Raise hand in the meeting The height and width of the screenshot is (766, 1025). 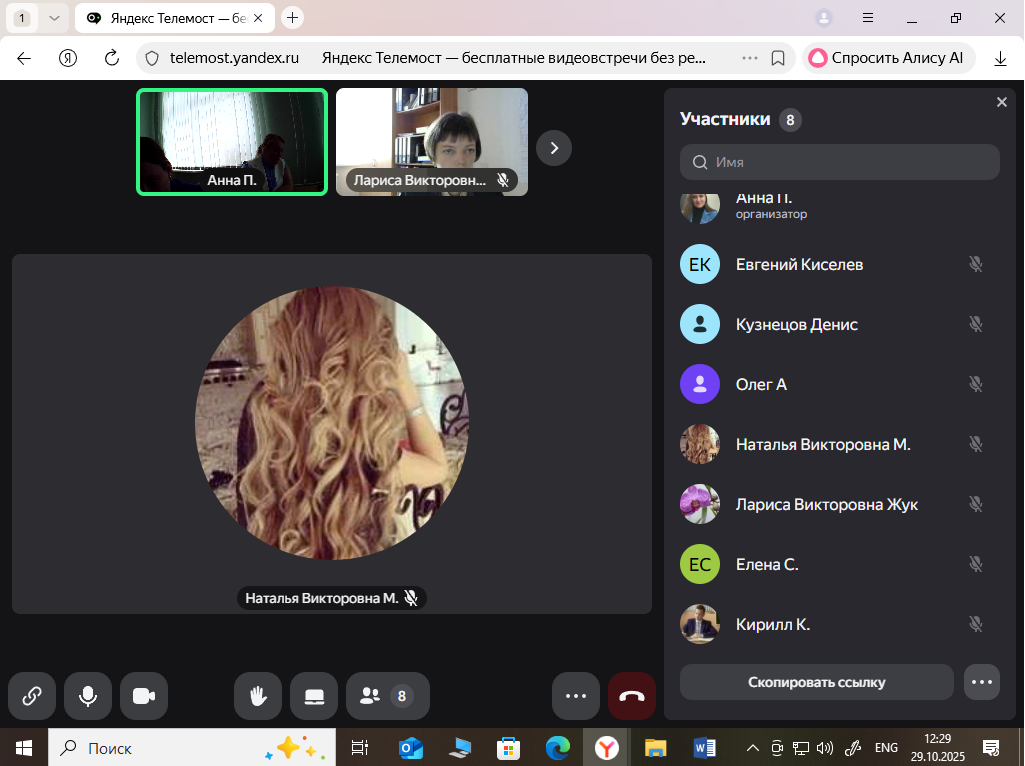258,696
